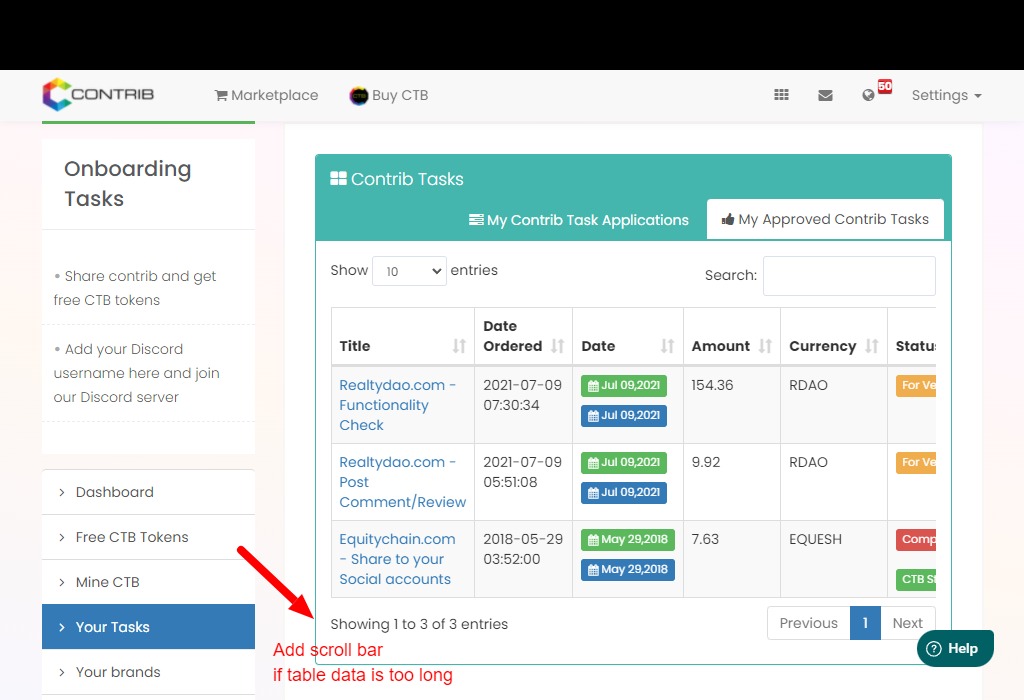Focus the table Search field

pos(849,276)
